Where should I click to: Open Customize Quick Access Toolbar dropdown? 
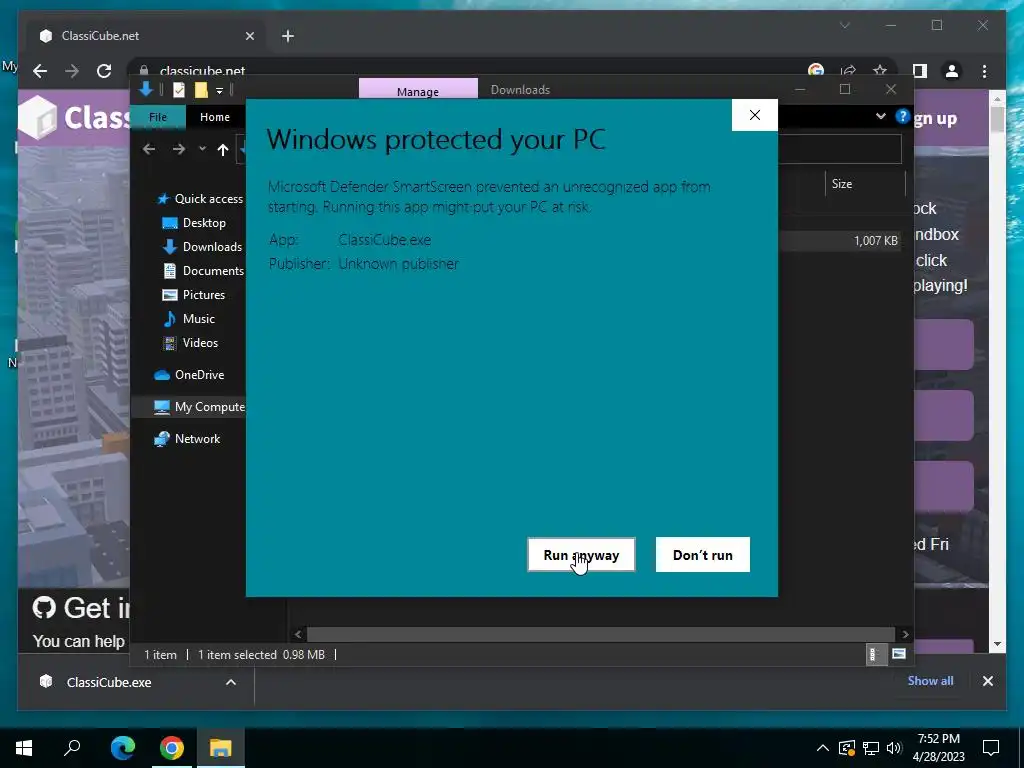tap(219, 90)
